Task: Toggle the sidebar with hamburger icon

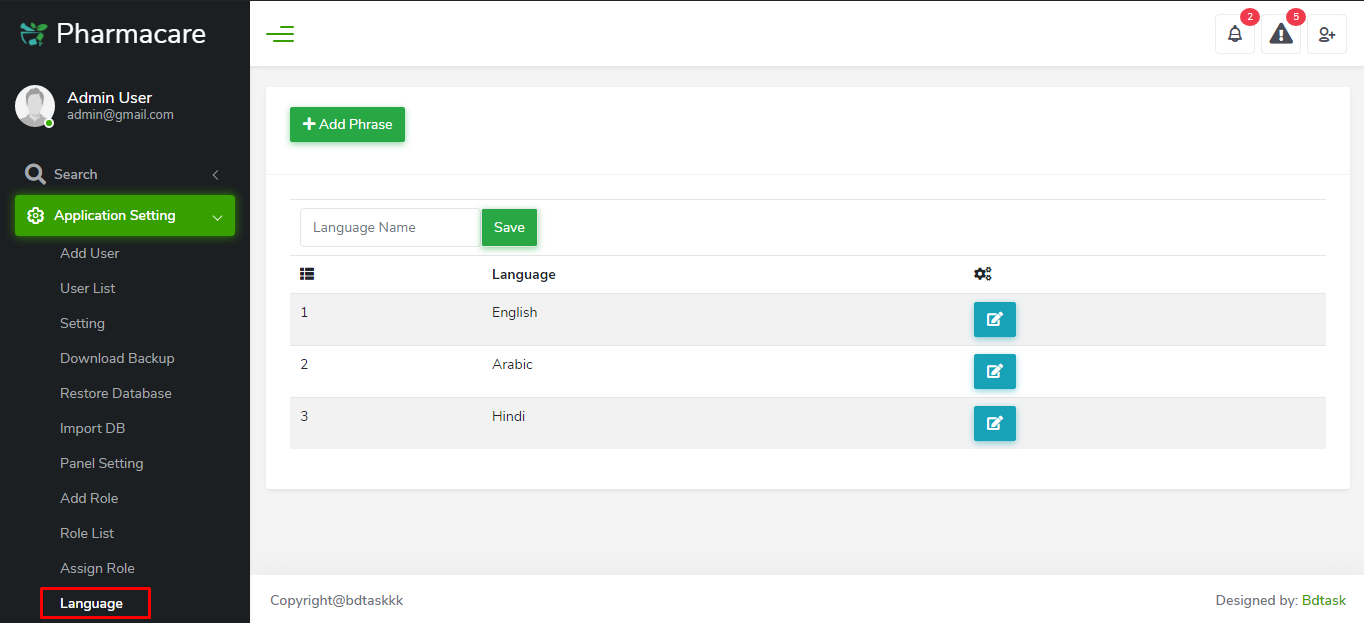Action: (x=280, y=33)
